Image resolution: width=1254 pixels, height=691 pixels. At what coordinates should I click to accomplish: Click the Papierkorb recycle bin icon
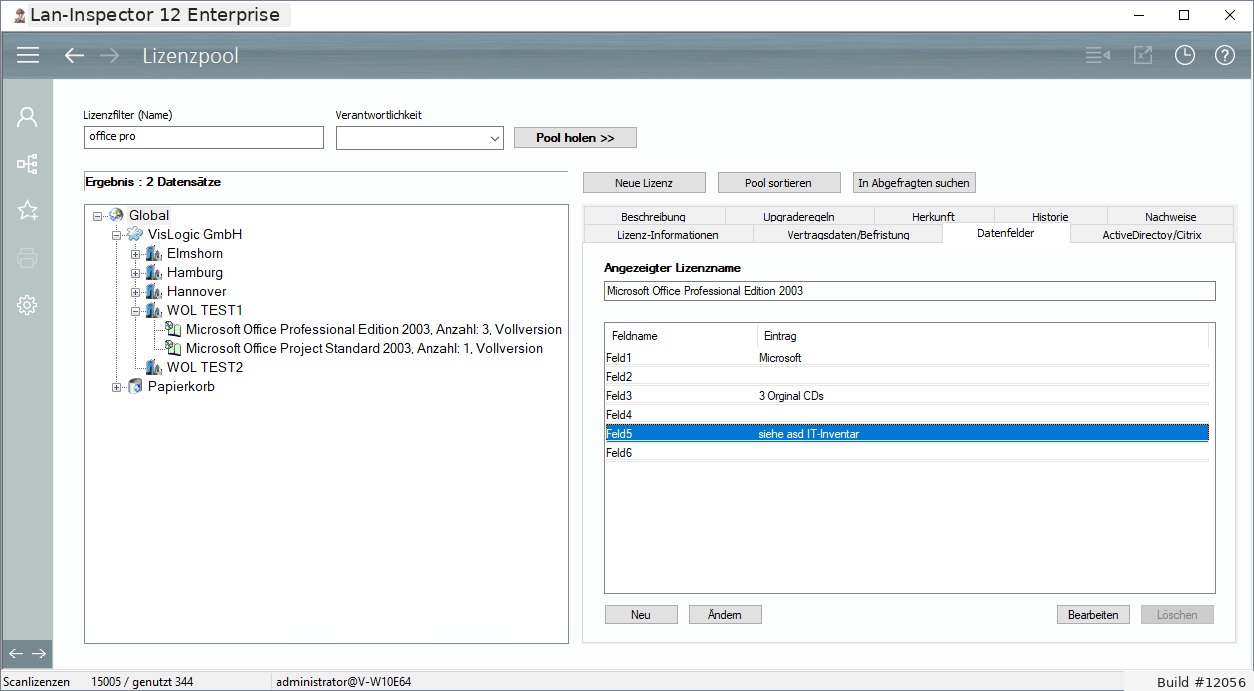(x=135, y=386)
